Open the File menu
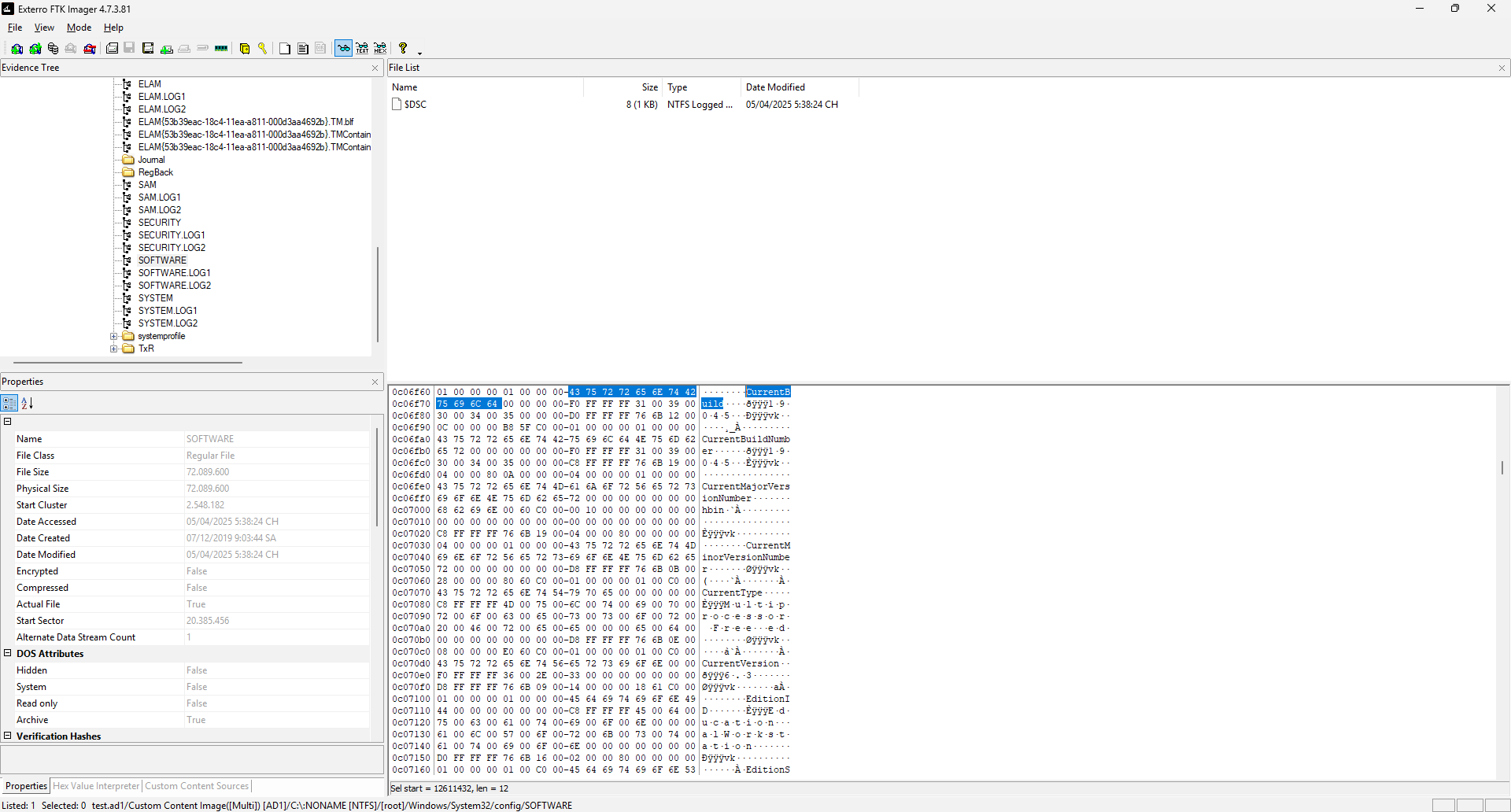The height and width of the screenshot is (812, 1511). tap(15, 28)
